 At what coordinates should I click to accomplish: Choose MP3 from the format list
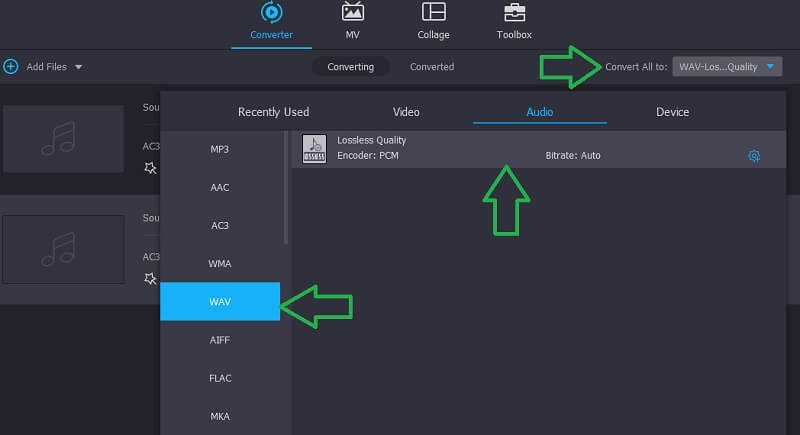coord(219,149)
